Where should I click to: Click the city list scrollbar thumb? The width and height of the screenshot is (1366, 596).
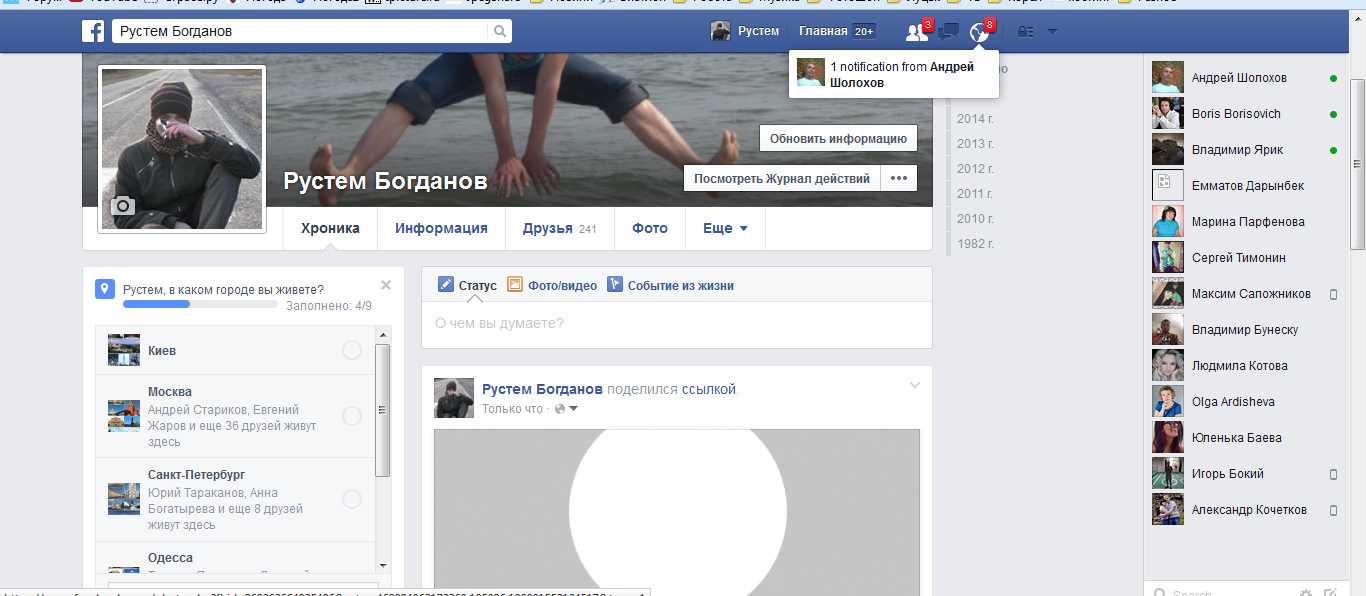point(383,410)
